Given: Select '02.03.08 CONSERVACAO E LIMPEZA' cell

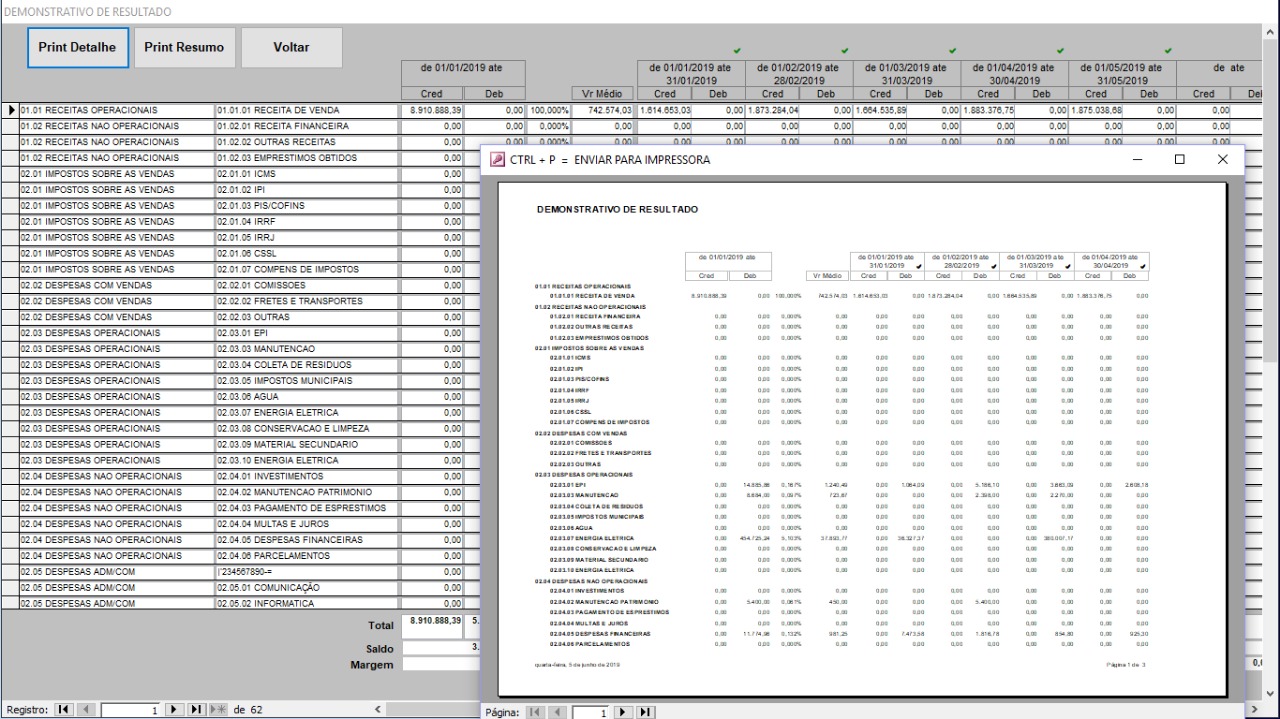Looking at the screenshot, I should coord(307,428).
